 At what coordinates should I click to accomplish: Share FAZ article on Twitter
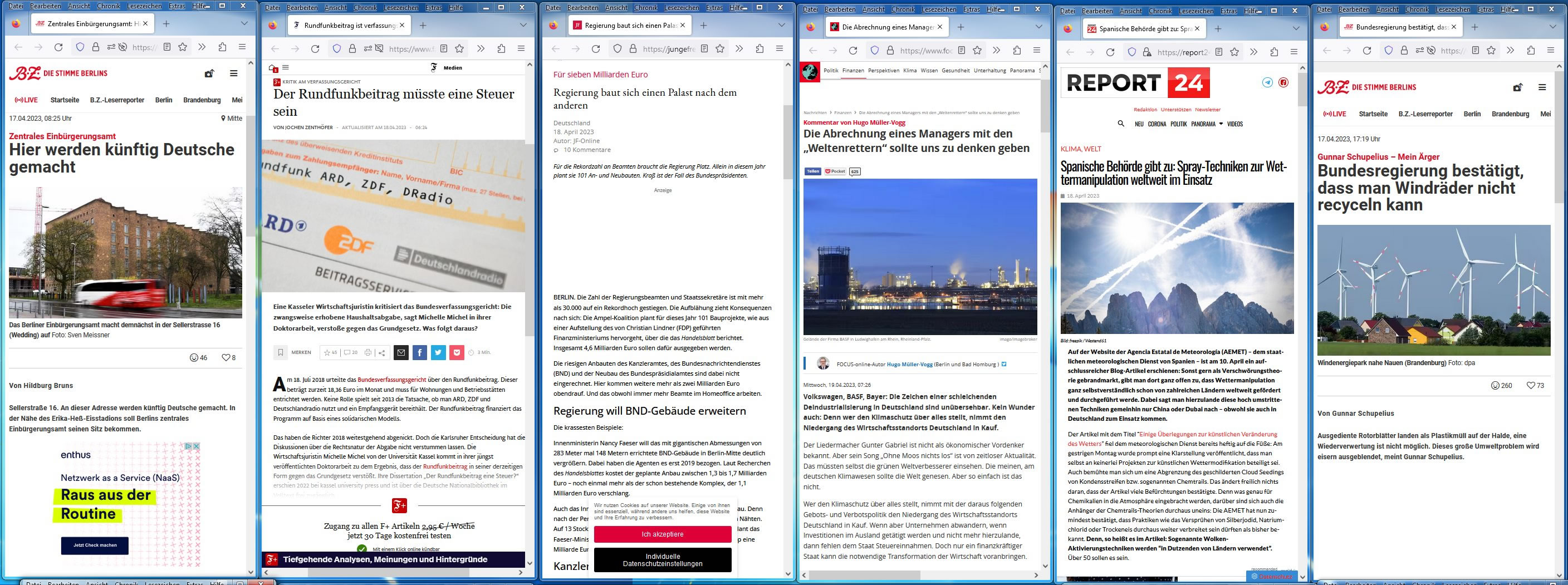tap(438, 352)
